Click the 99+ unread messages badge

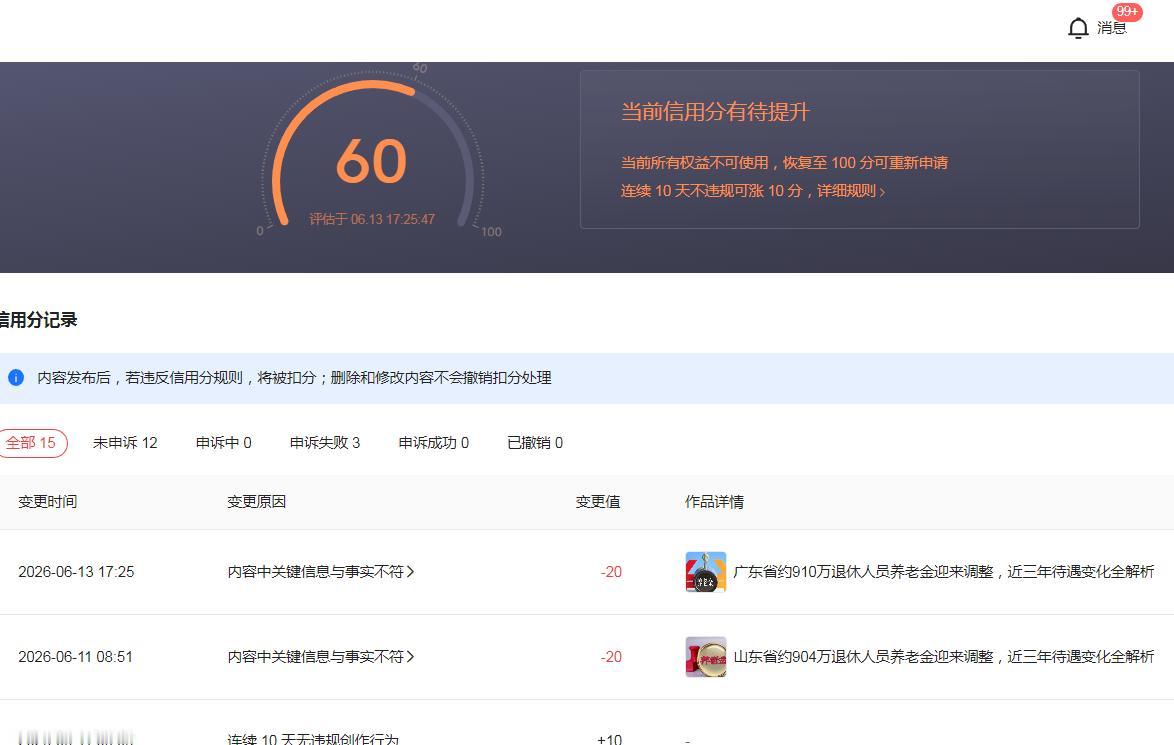[1127, 12]
